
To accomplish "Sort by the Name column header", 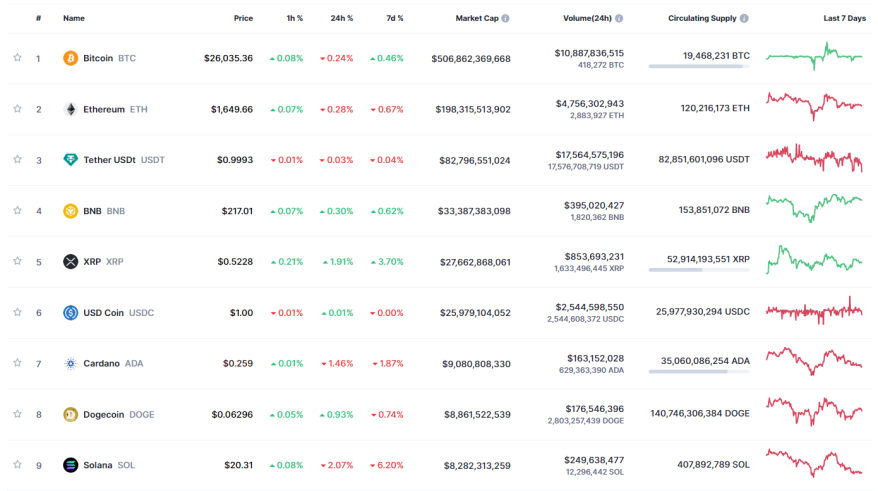I will [74, 18].
